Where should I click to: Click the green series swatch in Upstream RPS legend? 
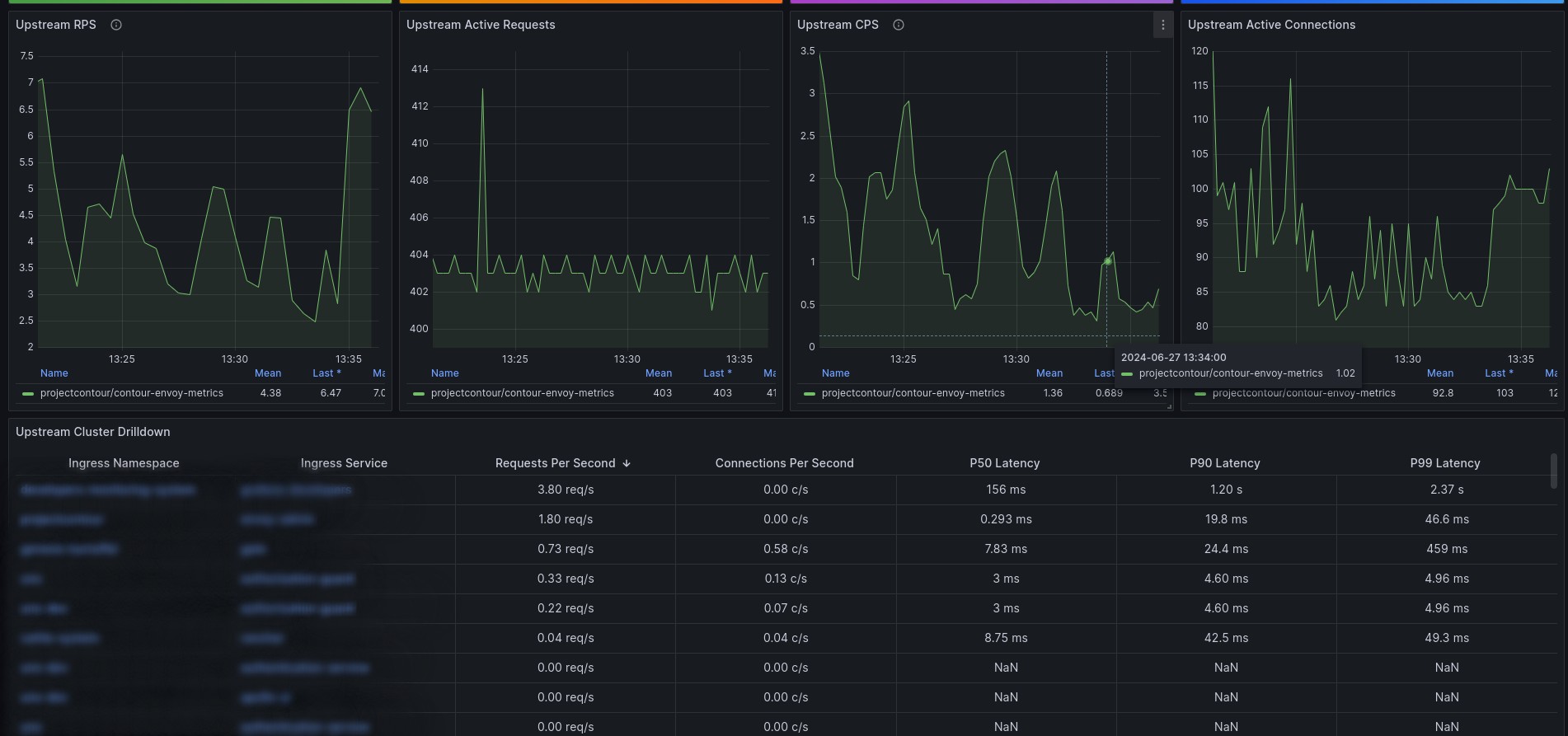pyautogui.click(x=28, y=393)
